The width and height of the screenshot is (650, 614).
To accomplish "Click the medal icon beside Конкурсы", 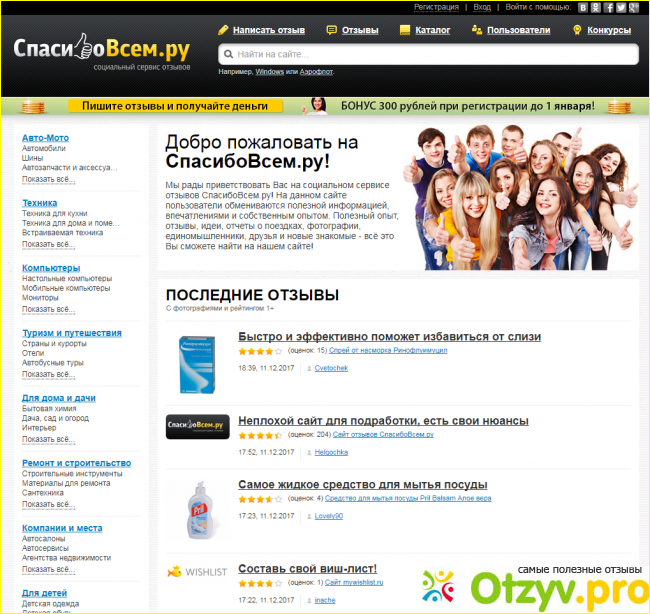I will (578, 30).
